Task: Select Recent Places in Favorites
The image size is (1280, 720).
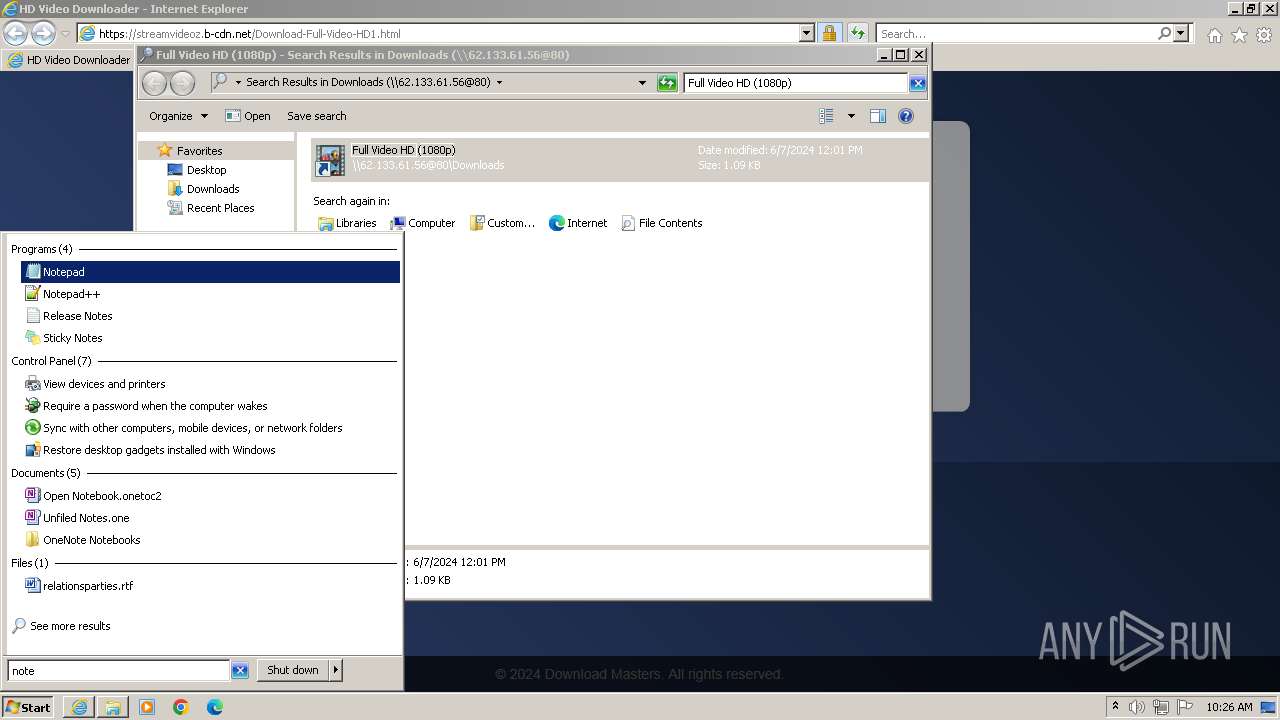Action: pyautogui.click(x=211, y=208)
